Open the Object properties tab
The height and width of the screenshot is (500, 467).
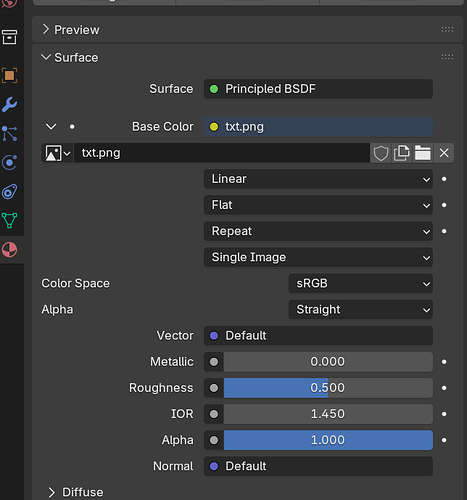(9, 75)
